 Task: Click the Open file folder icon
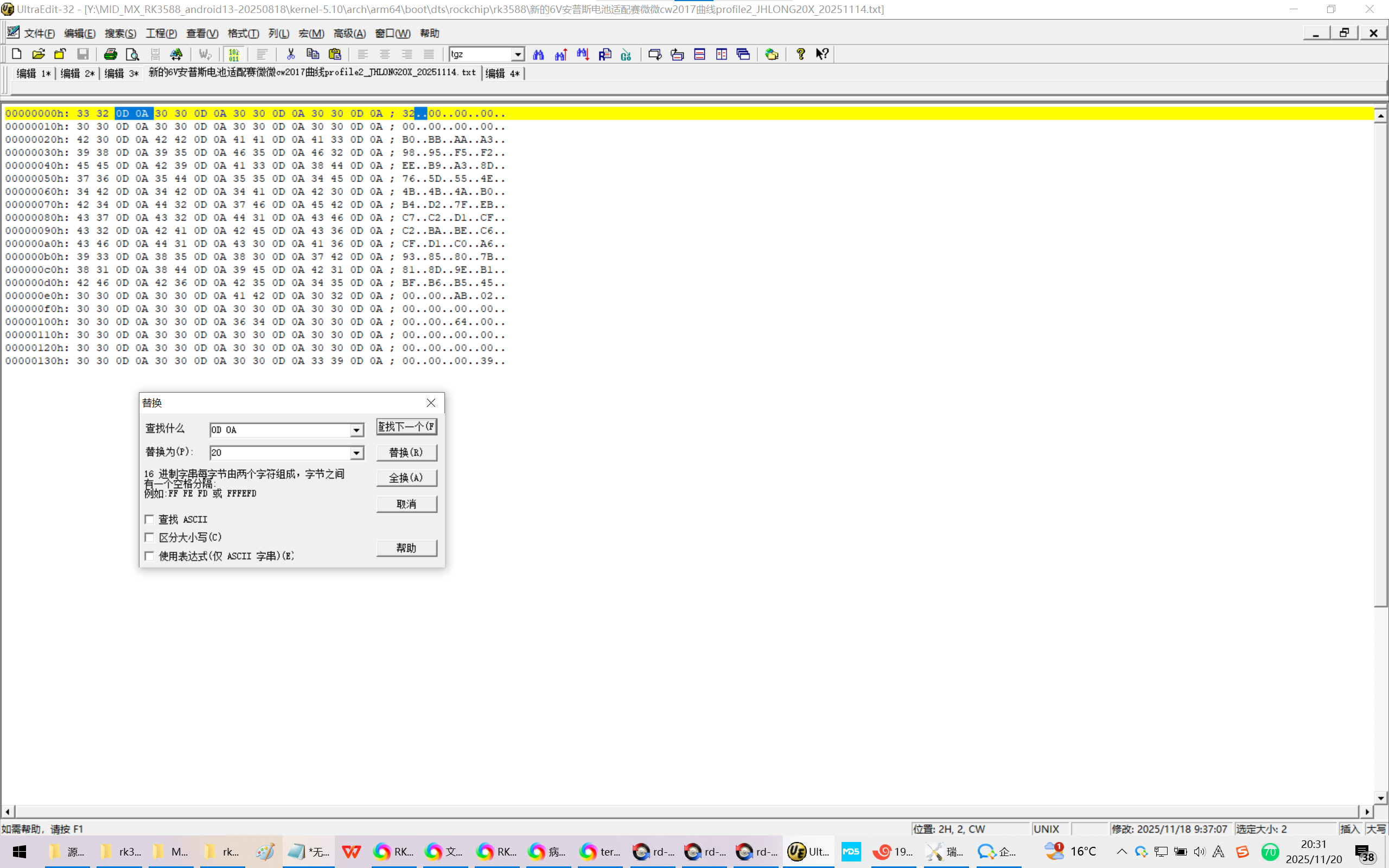pos(39,54)
